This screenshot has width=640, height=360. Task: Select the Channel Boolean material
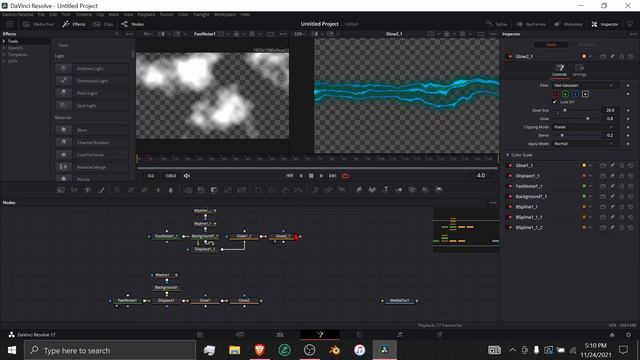pyautogui.click(x=91, y=142)
